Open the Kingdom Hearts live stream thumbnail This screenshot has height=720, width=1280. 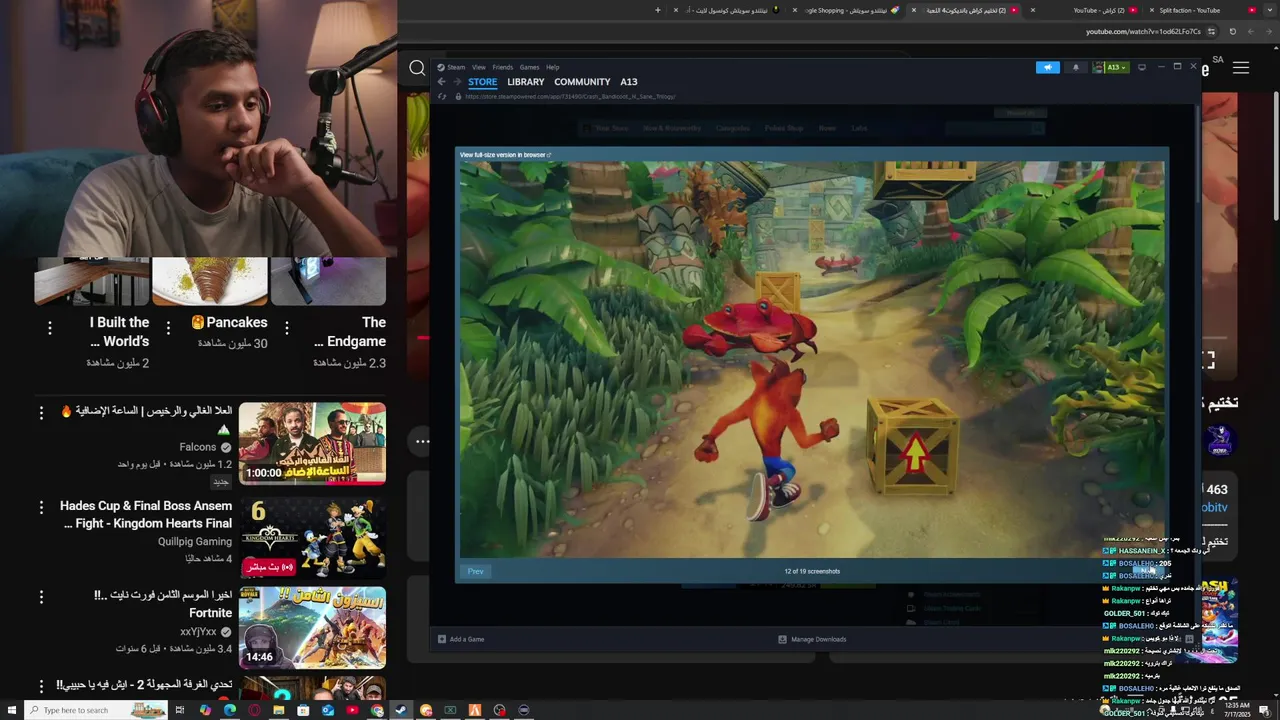click(x=312, y=537)
